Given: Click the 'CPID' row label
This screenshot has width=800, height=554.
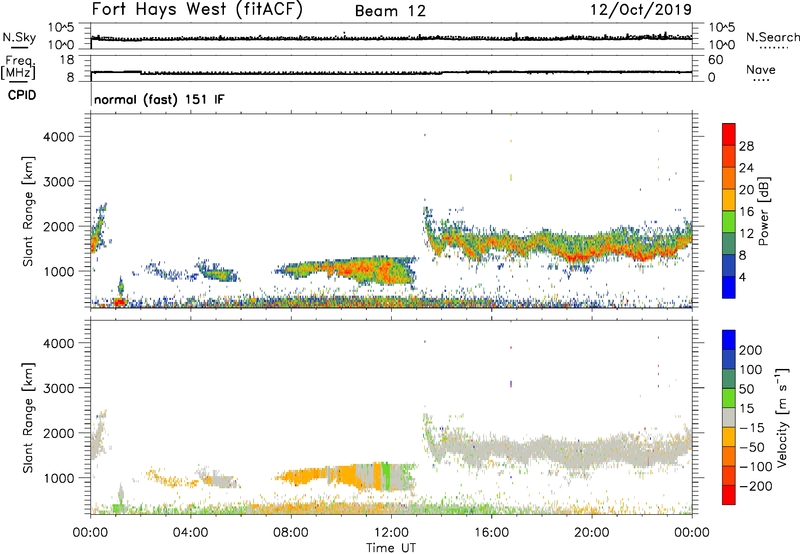Looking at the screenshot, I should [x=22, y=95].
